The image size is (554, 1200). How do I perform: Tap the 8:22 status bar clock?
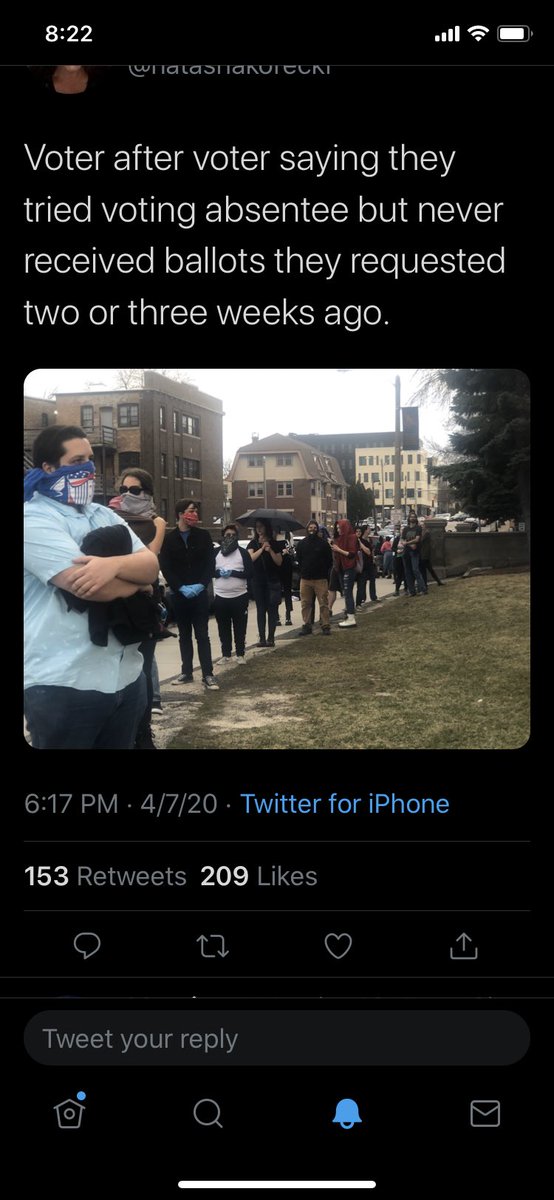[x=69, y=33]
